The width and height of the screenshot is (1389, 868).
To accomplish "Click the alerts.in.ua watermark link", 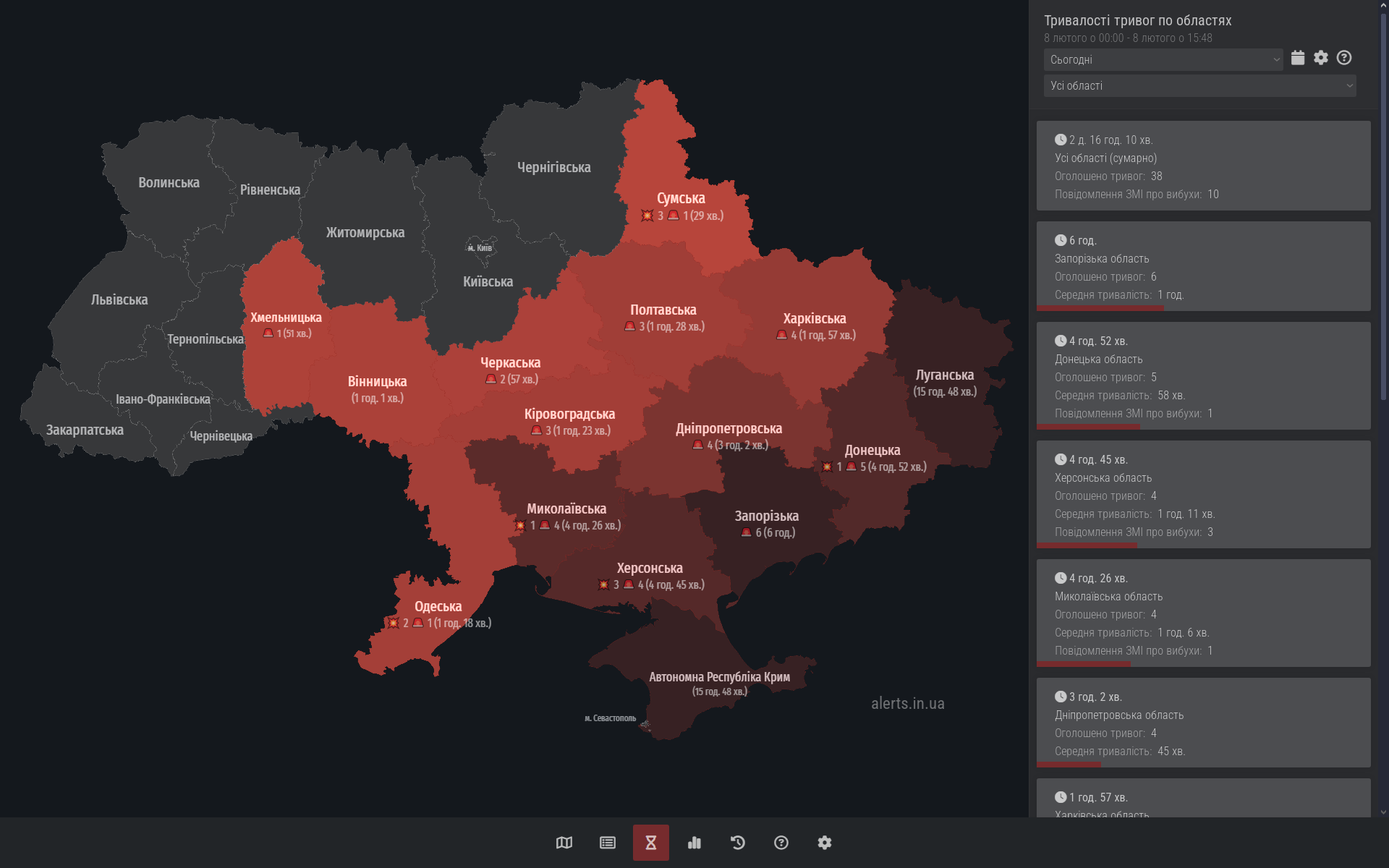I will point(907,704).
